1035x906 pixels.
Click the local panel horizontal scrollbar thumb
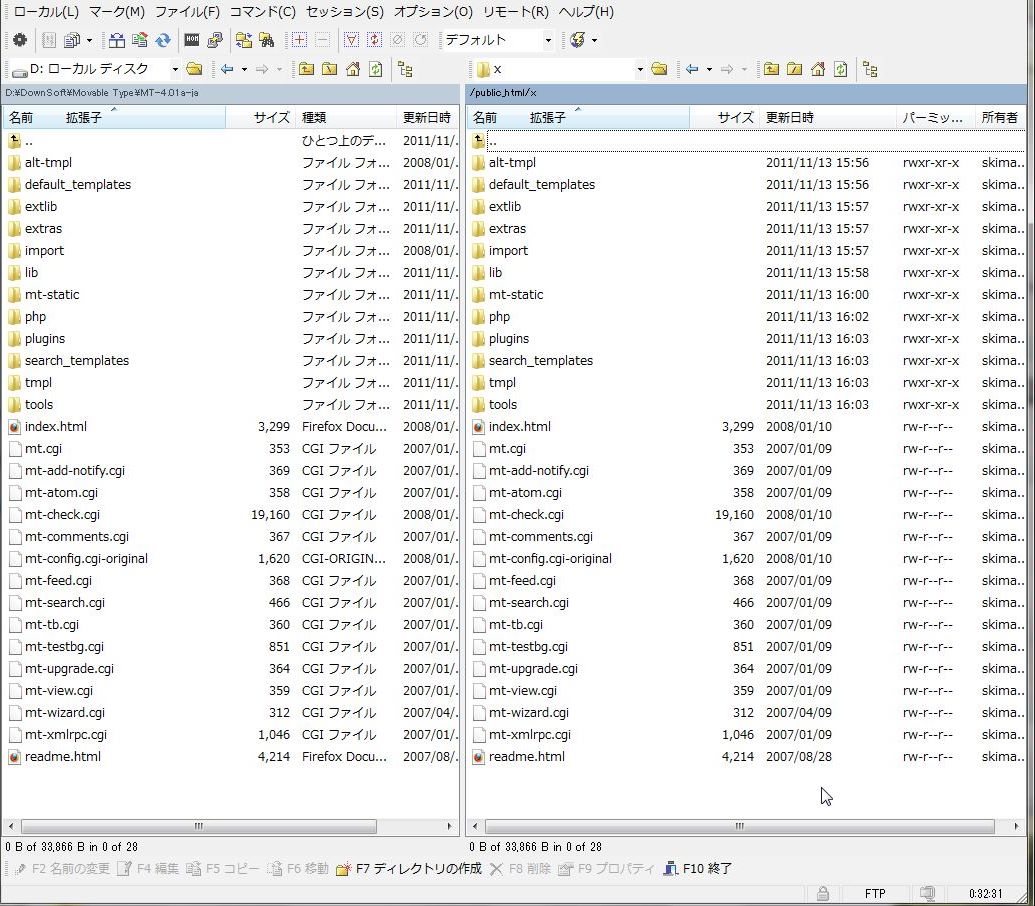coord(199,826)
